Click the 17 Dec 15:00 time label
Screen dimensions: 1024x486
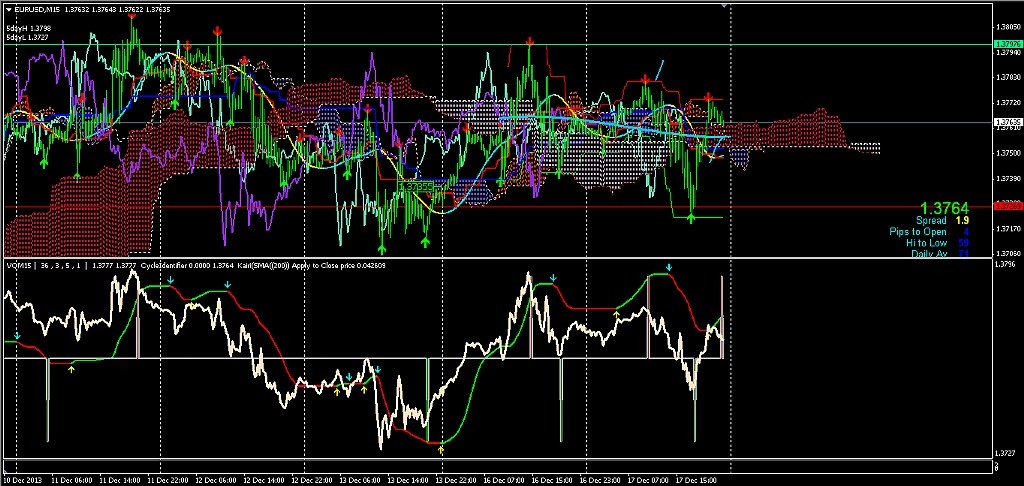click(x=694, y=480)
